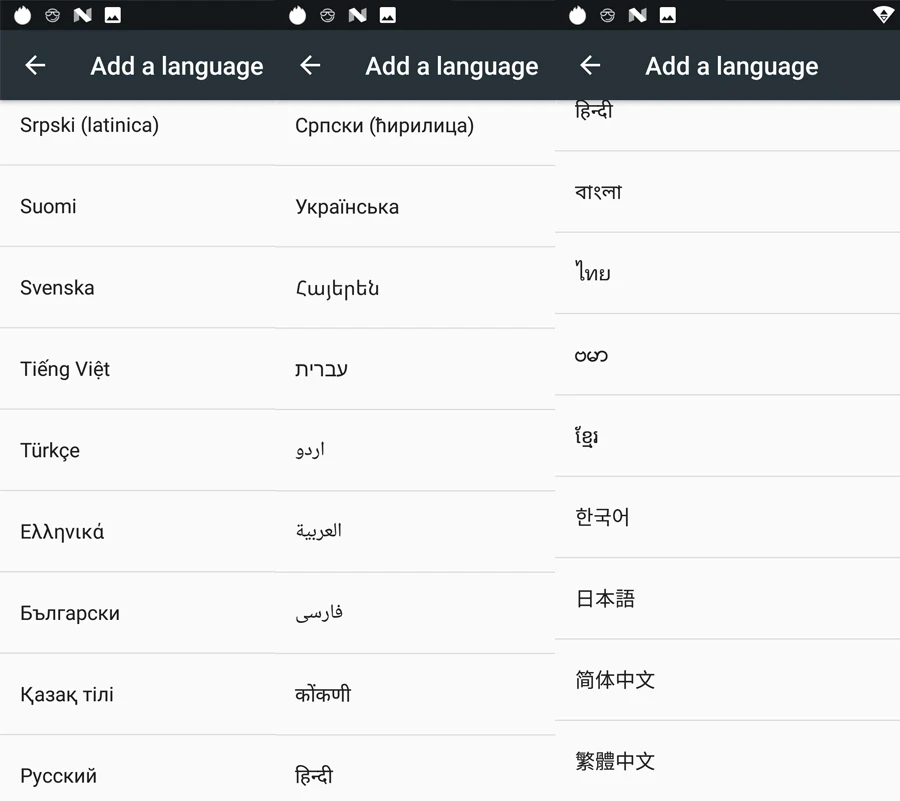Tap face notification icon above Srpski (latinica) screen

click(53, 15)
